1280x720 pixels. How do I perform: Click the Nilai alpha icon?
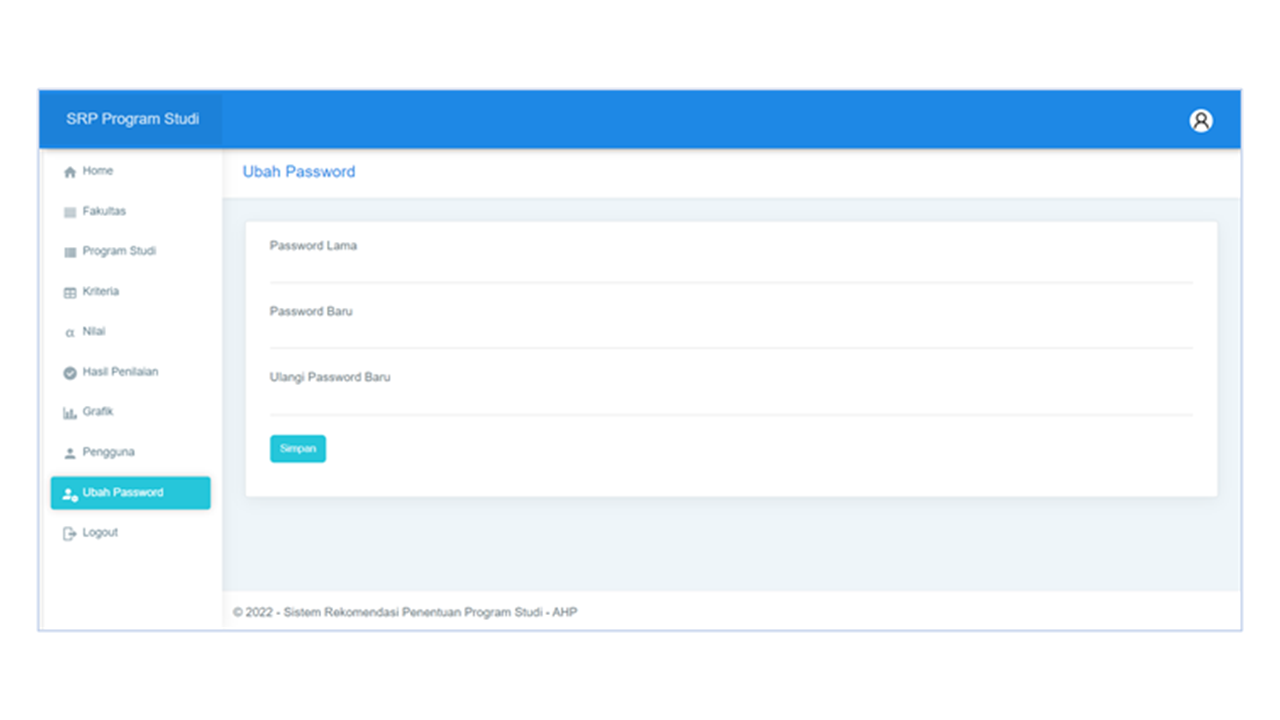70,332
